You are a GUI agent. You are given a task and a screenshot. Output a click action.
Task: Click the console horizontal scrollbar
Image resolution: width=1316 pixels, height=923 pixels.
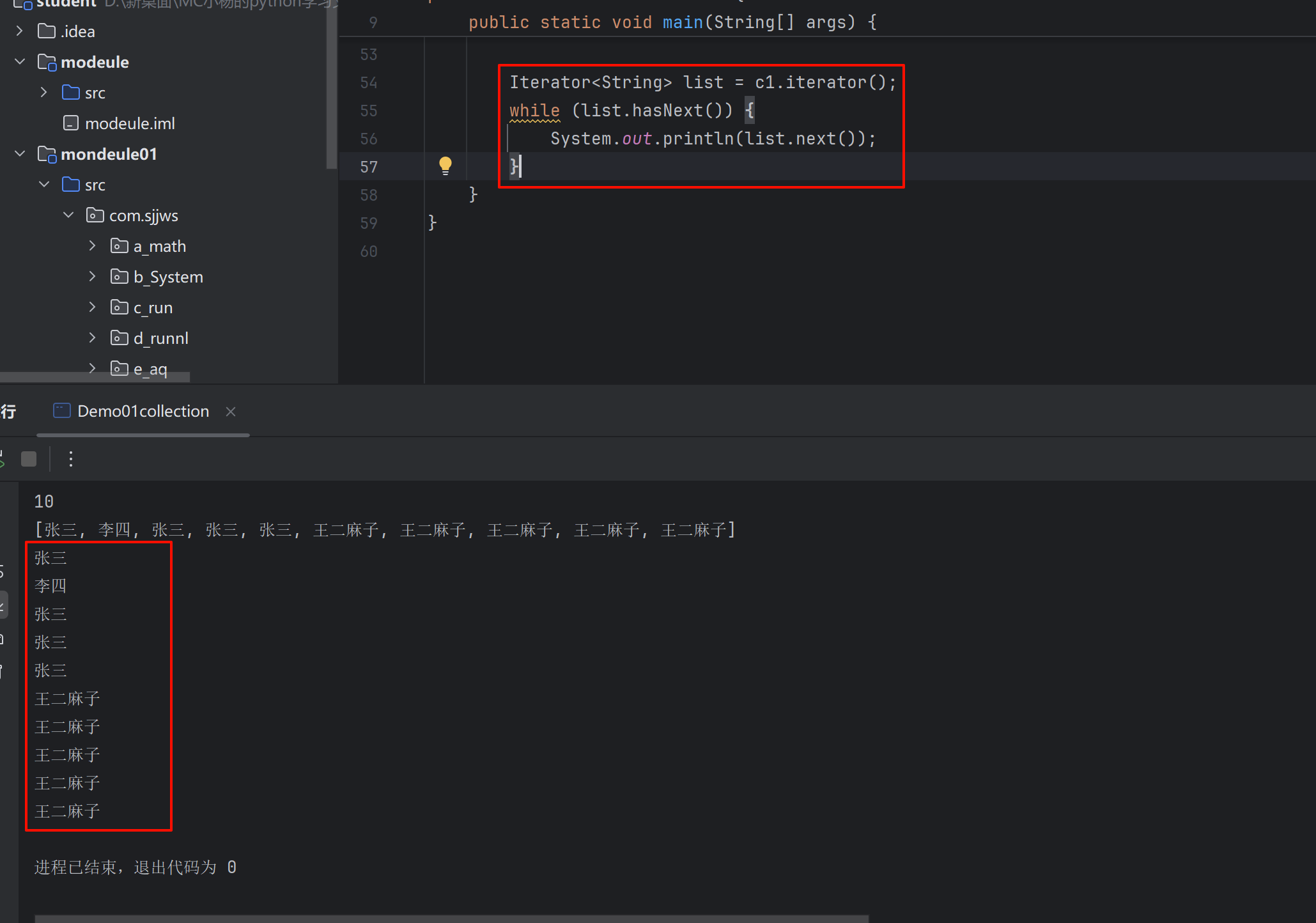click(x=451, y=919)
